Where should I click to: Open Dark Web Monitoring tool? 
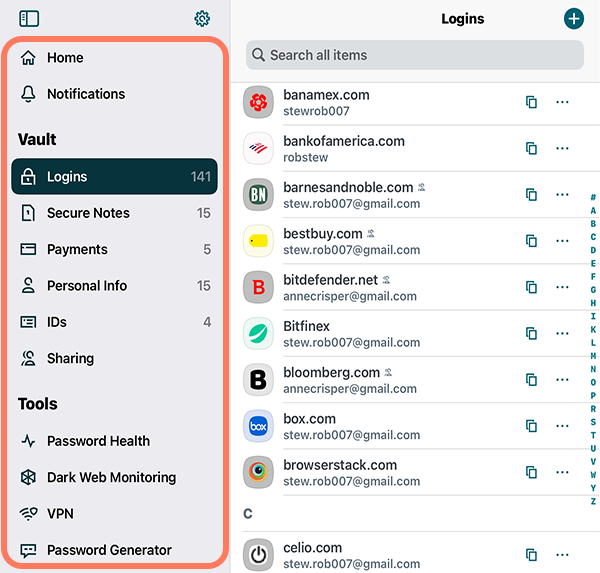(x=114, y=477)
